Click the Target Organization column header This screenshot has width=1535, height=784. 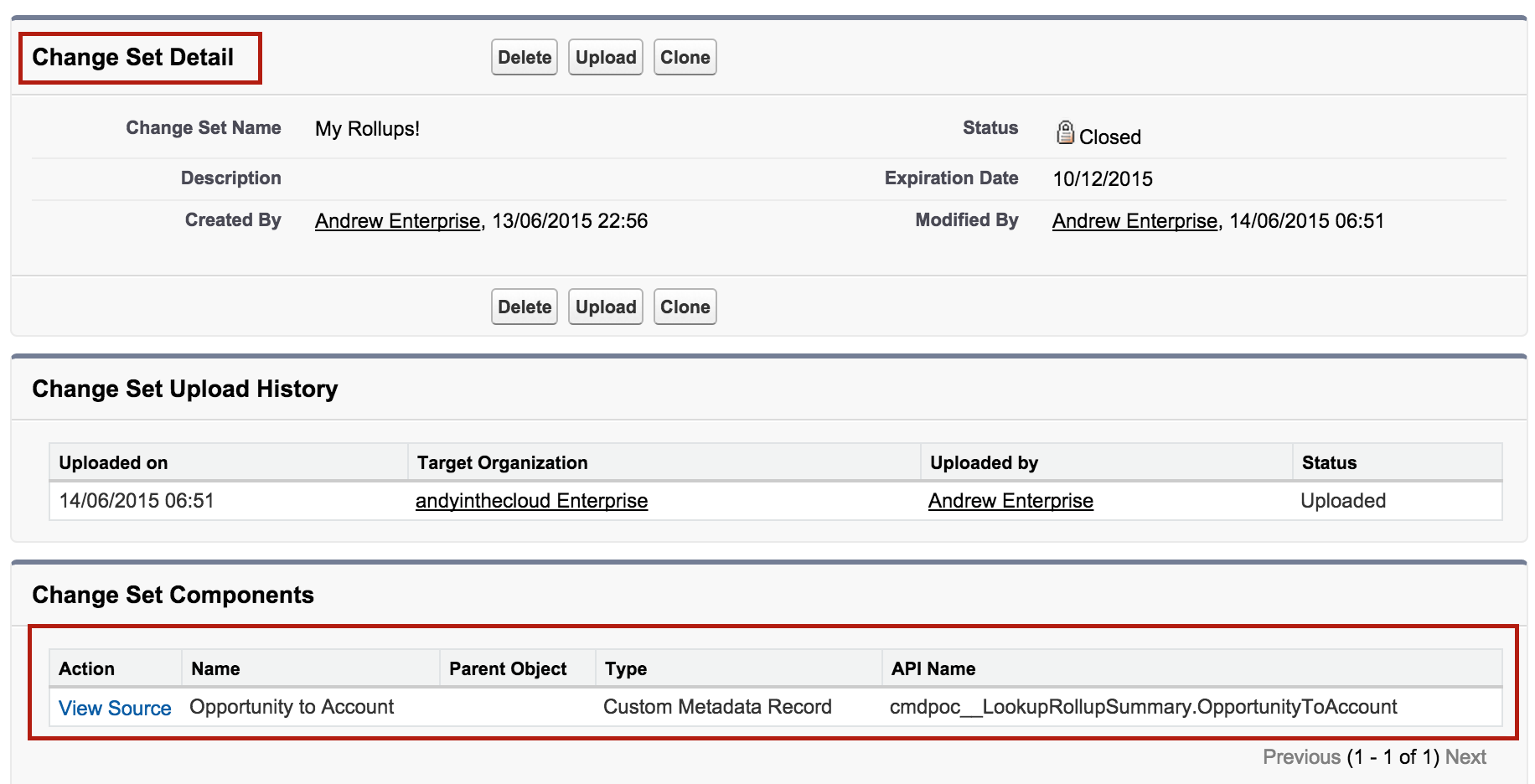[x=502, y=463]
